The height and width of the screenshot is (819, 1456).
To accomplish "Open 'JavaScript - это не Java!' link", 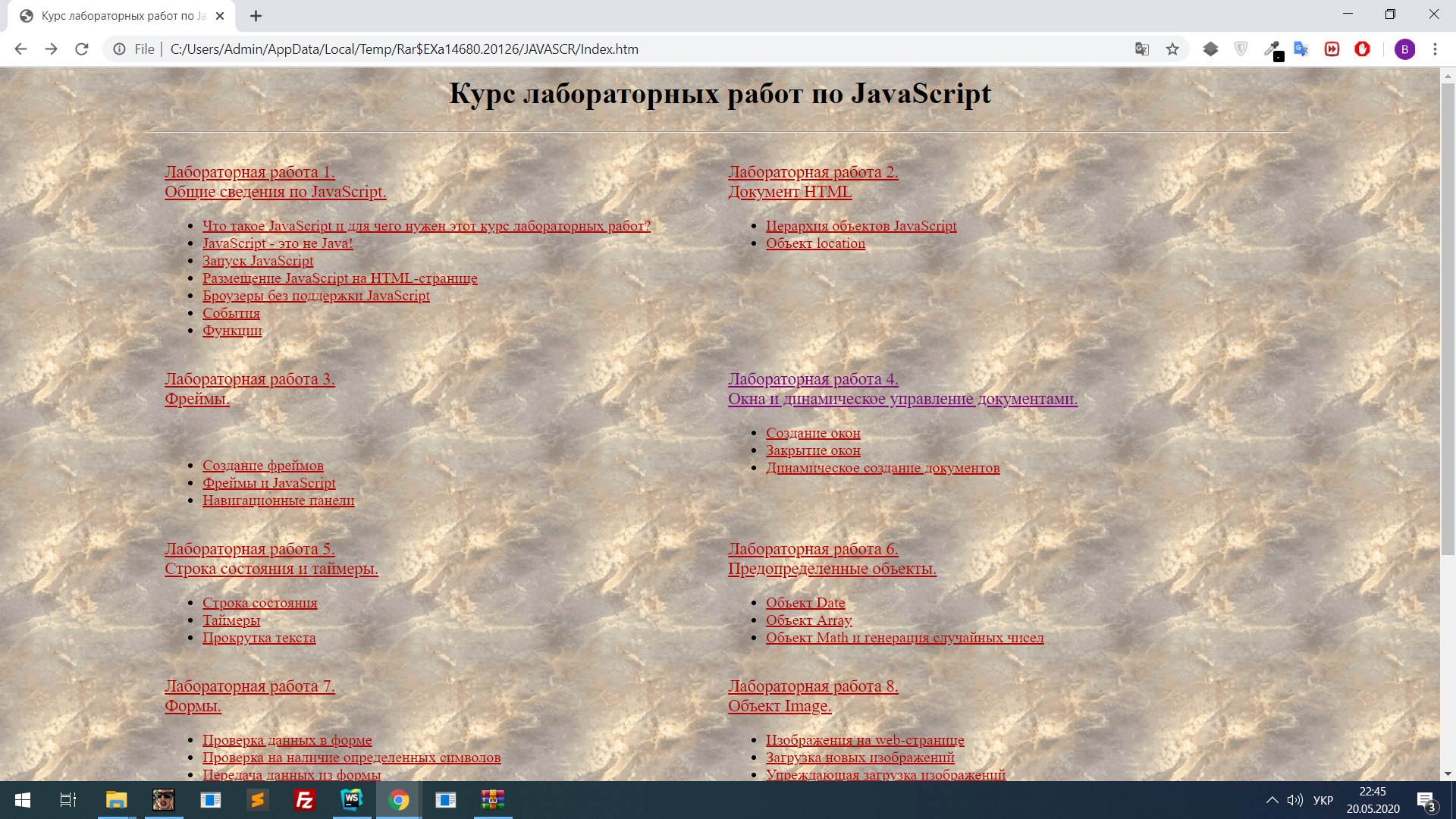I will coord(278,243).
